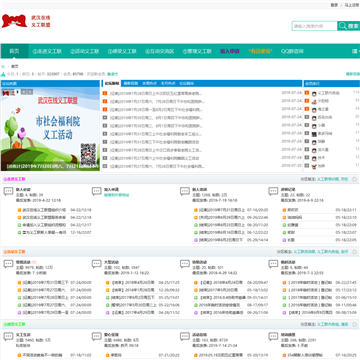The height and width of the screenshot is (360, 360).
Task: Click the 加入申请 link in navbar
Action: click(230, 51)
